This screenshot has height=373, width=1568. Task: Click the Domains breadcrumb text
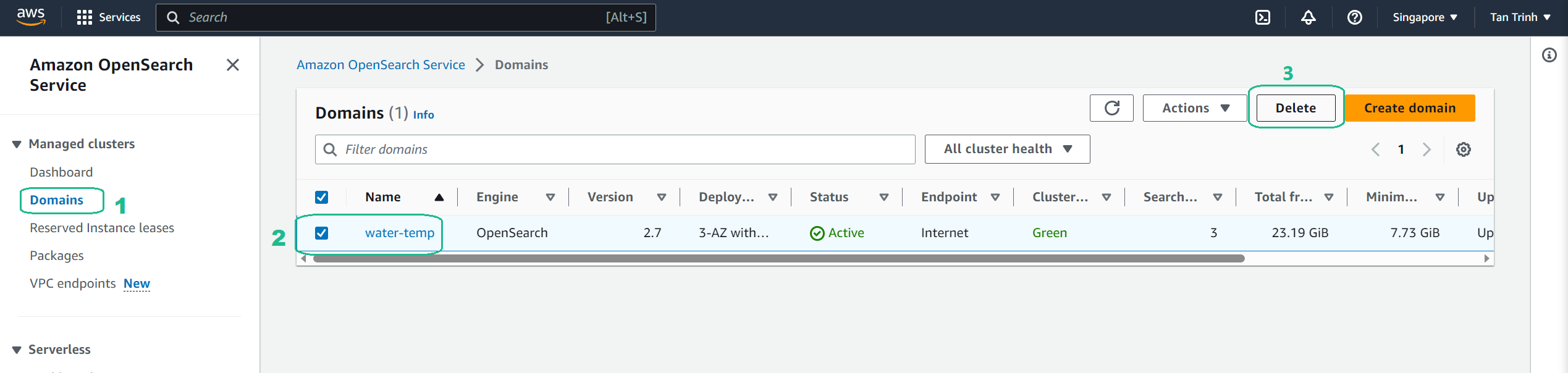click(521, 65)
